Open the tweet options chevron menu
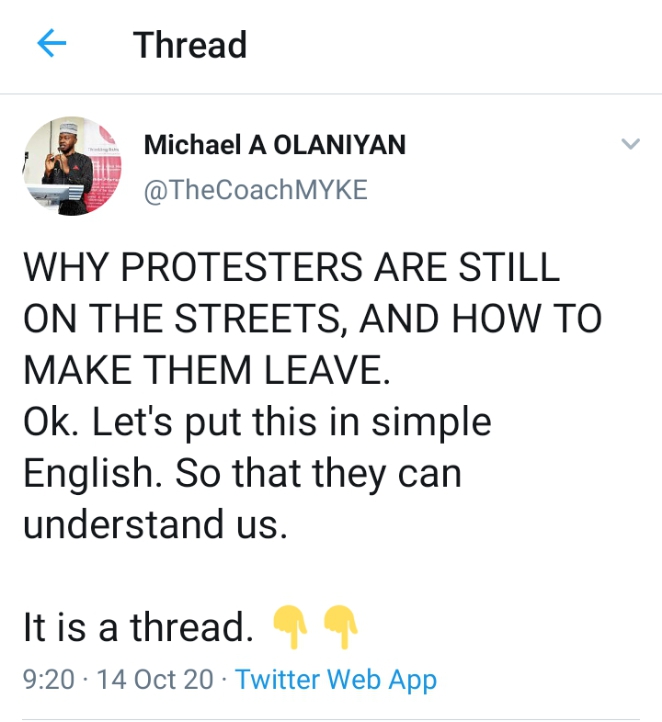This screenshot has width=662, height=722. (x=629, y=145)
